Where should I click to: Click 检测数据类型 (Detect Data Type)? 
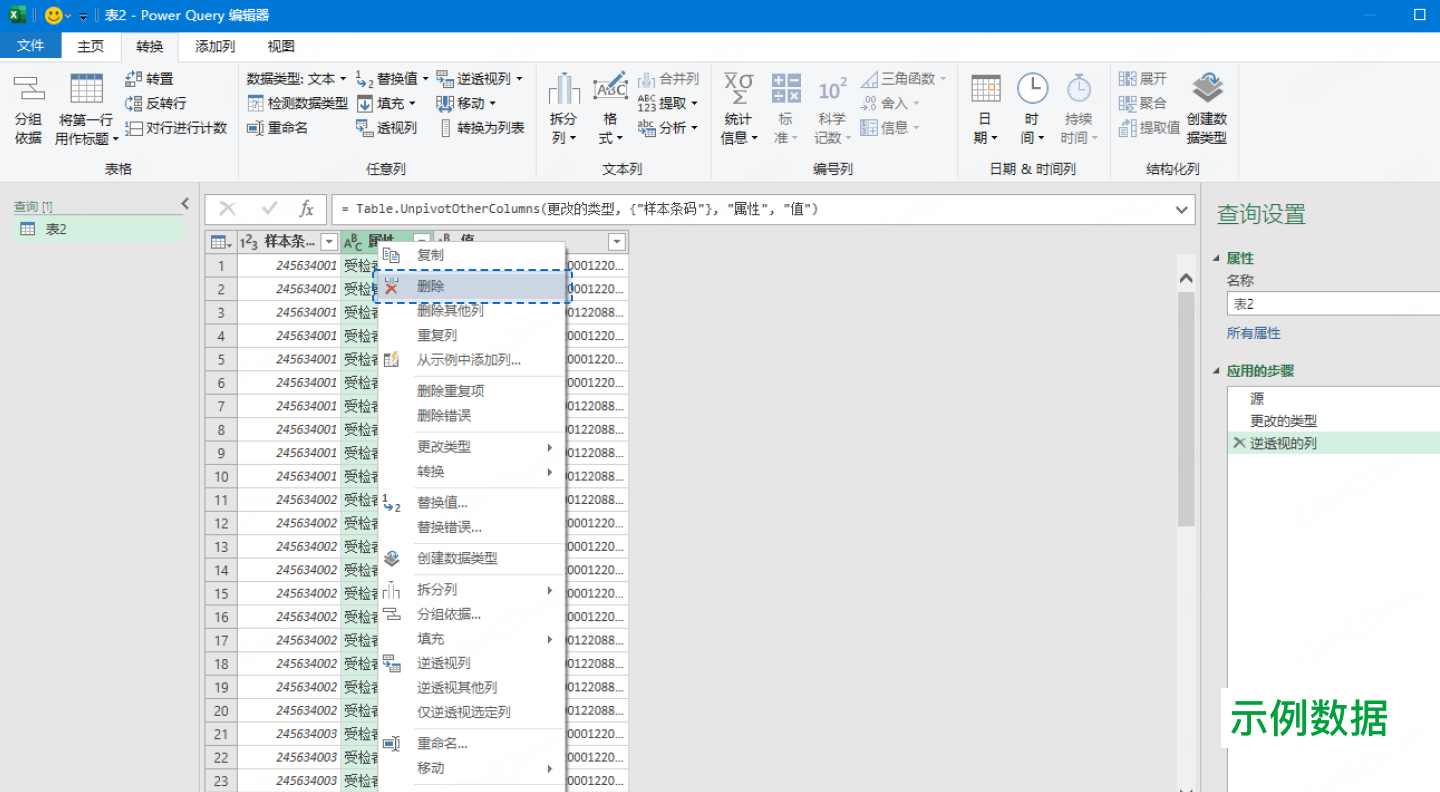pyautogui.click(x=290, y=102)
